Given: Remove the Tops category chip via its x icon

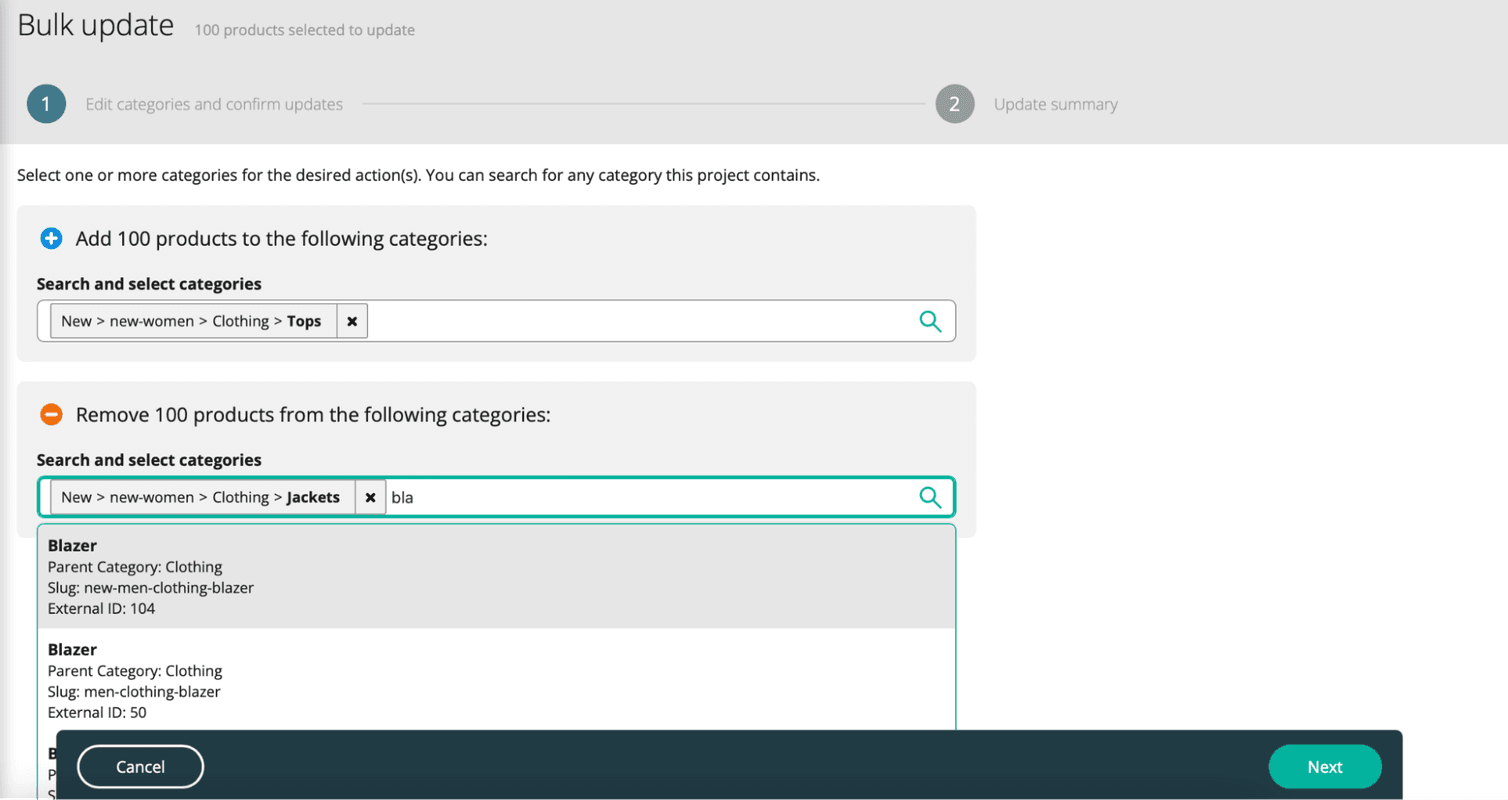Looking at the screenshot, I should click(352, 321).
